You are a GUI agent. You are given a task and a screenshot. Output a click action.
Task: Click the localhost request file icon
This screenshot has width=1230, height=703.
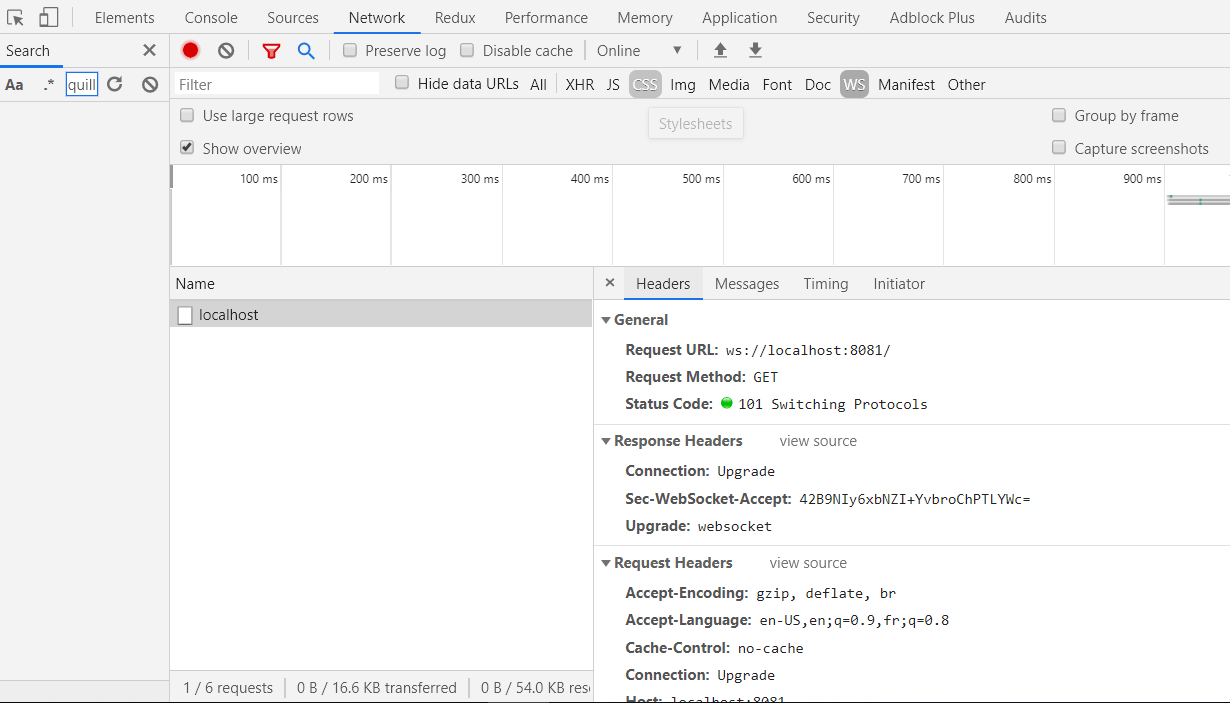point(185,315)
